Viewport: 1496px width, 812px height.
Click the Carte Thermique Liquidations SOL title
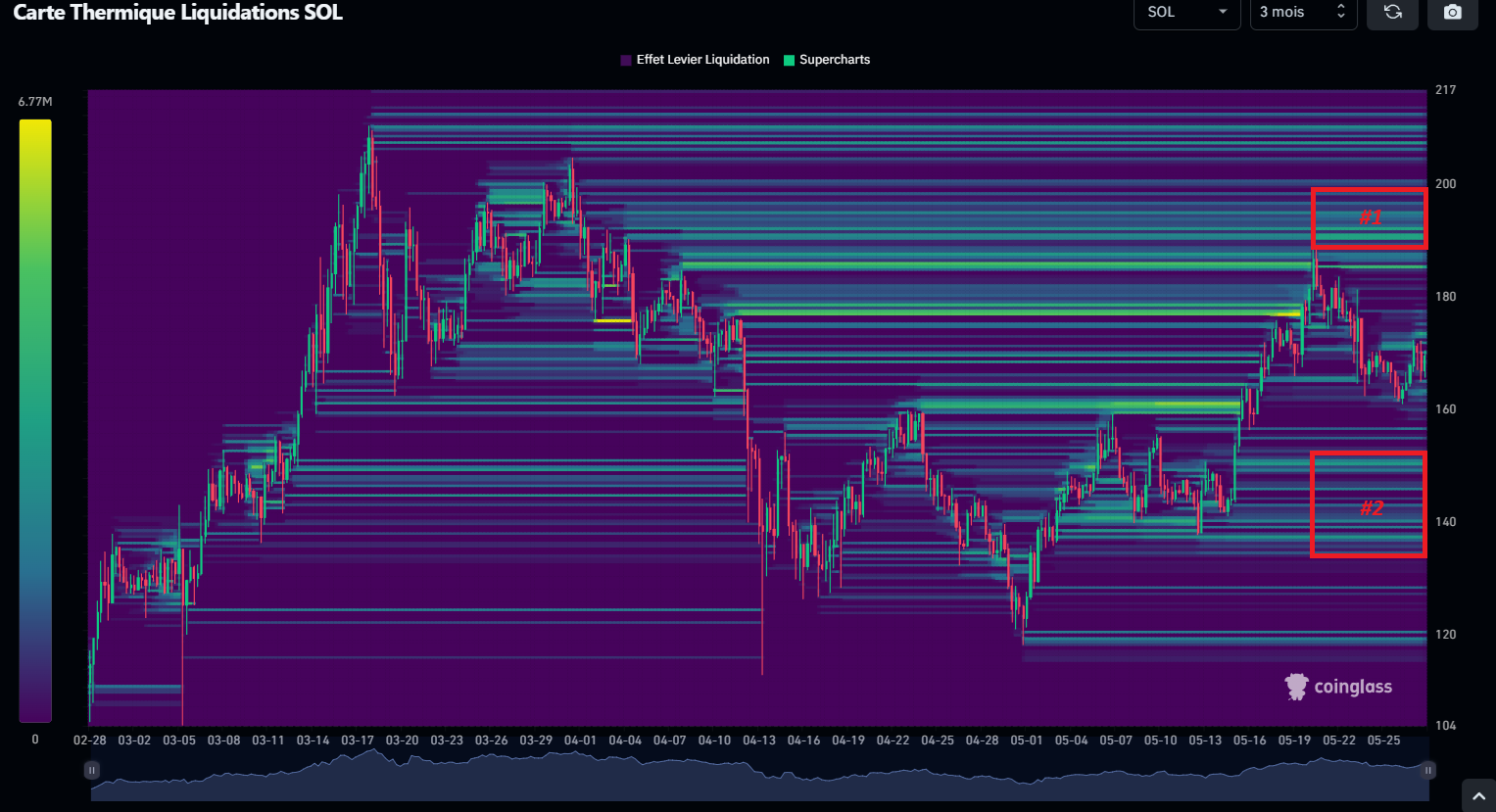pos(177,13)
